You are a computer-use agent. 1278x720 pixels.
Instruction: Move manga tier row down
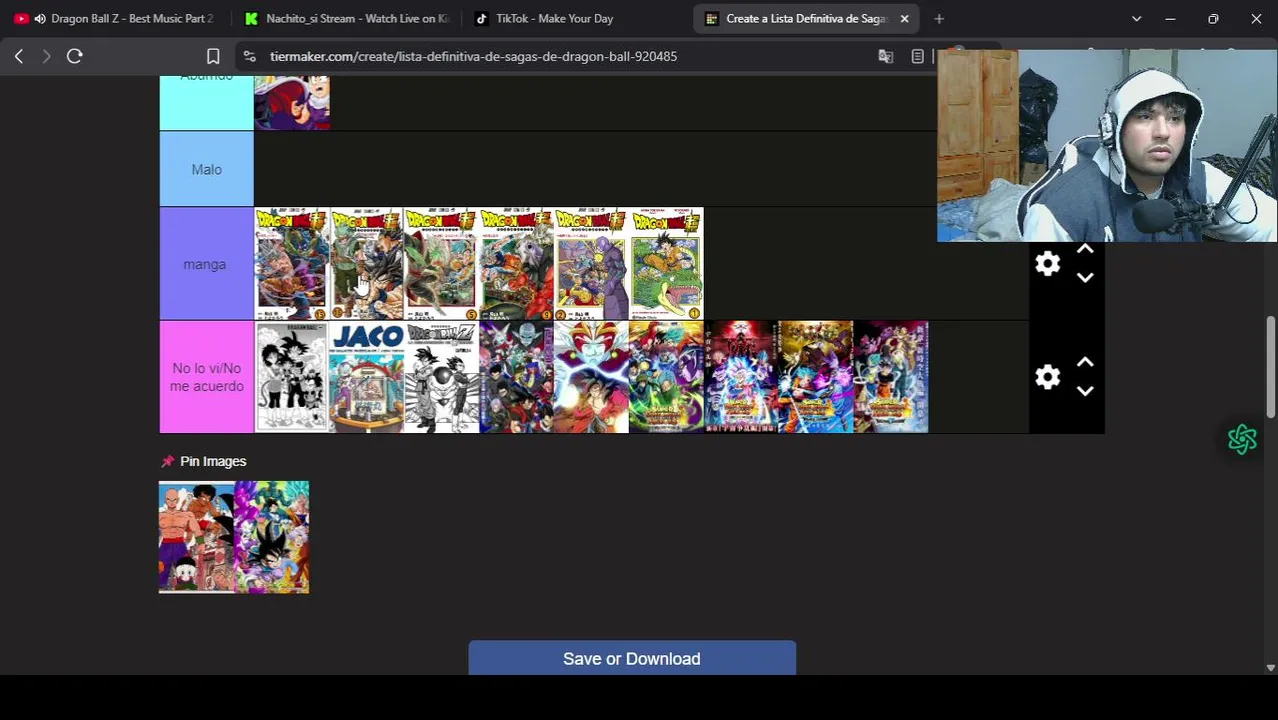pos(1085,278)
